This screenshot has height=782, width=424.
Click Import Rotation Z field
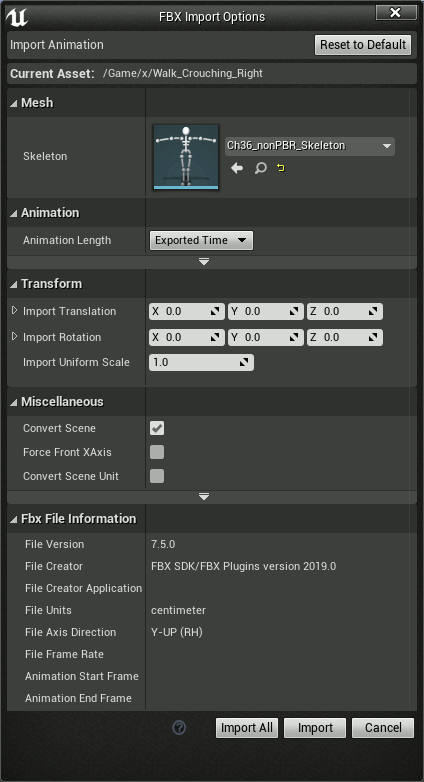click(x=345, y=337)
